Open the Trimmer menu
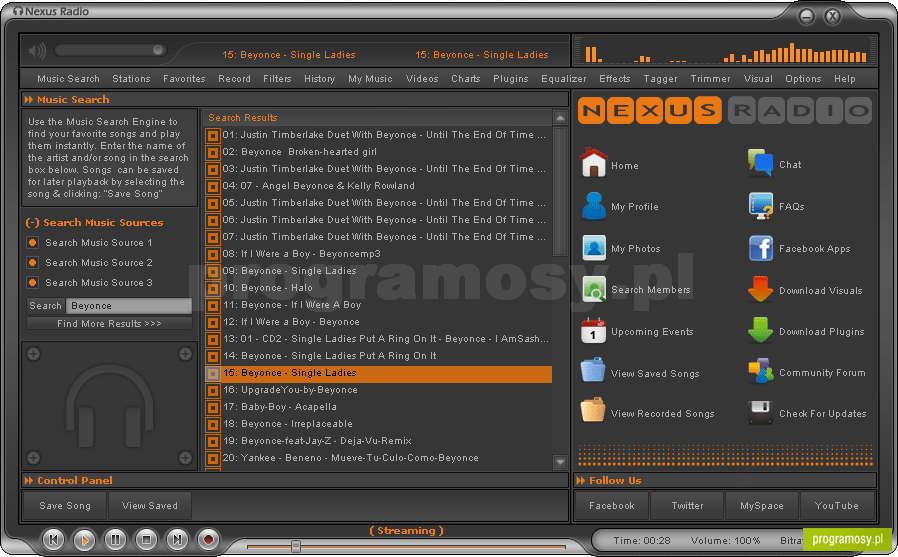 point(710,79)
